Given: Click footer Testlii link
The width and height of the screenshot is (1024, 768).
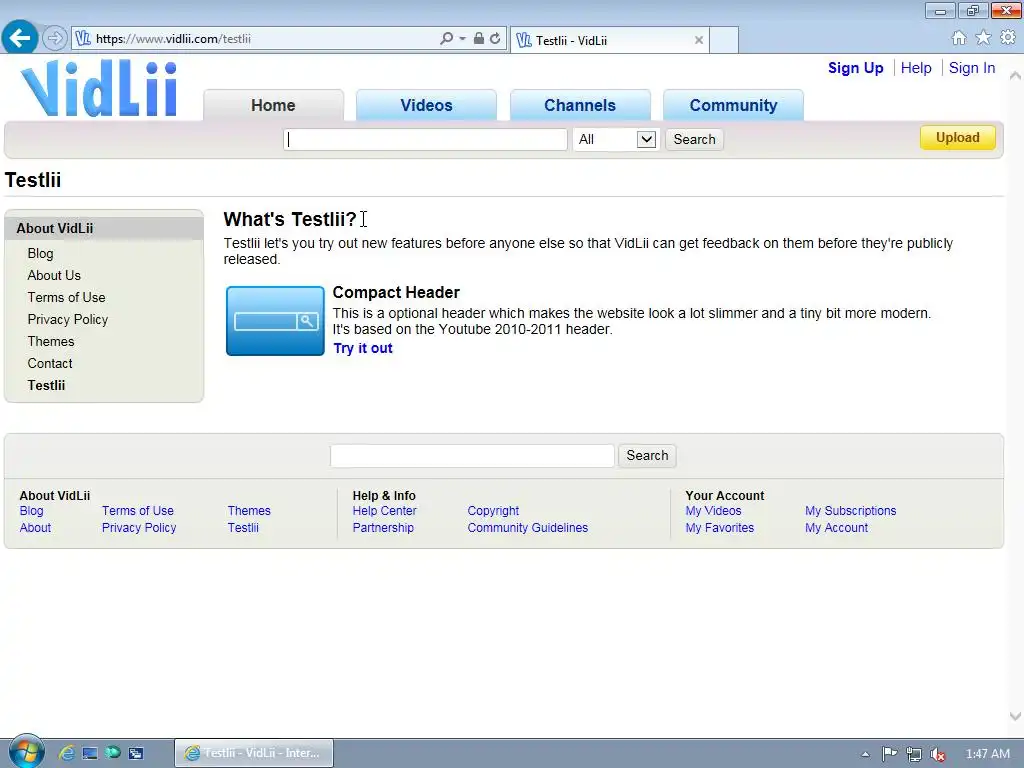Looking at the screenshot, I should tap(243, 528).
